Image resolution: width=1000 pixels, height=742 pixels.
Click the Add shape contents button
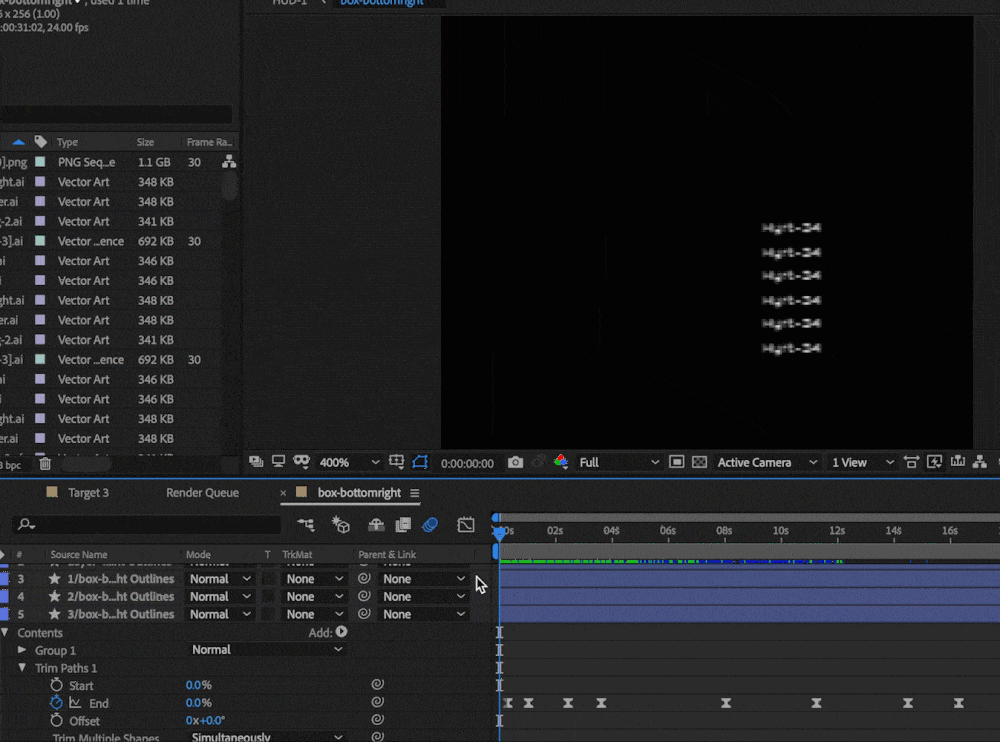coord(342,632)
